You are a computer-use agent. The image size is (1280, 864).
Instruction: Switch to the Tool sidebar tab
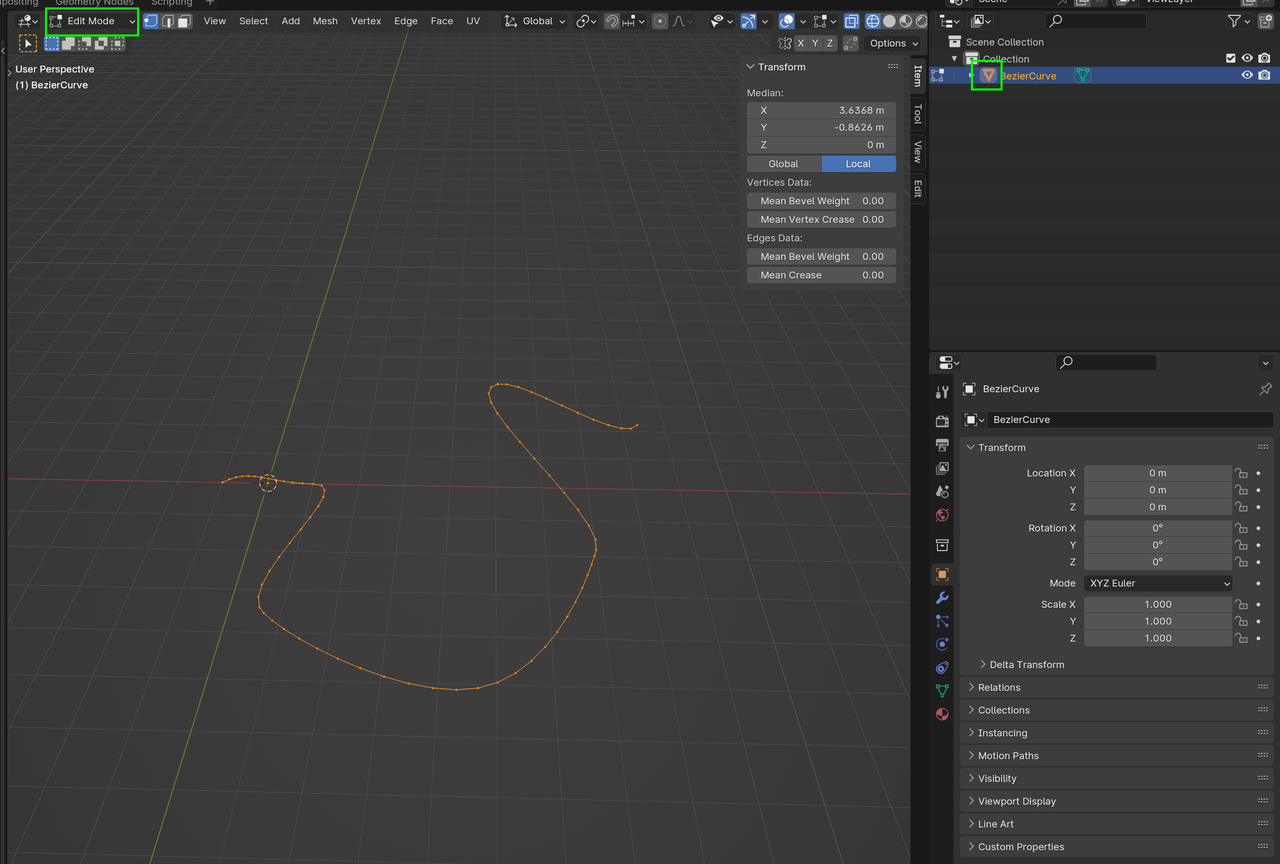point(918,114)
